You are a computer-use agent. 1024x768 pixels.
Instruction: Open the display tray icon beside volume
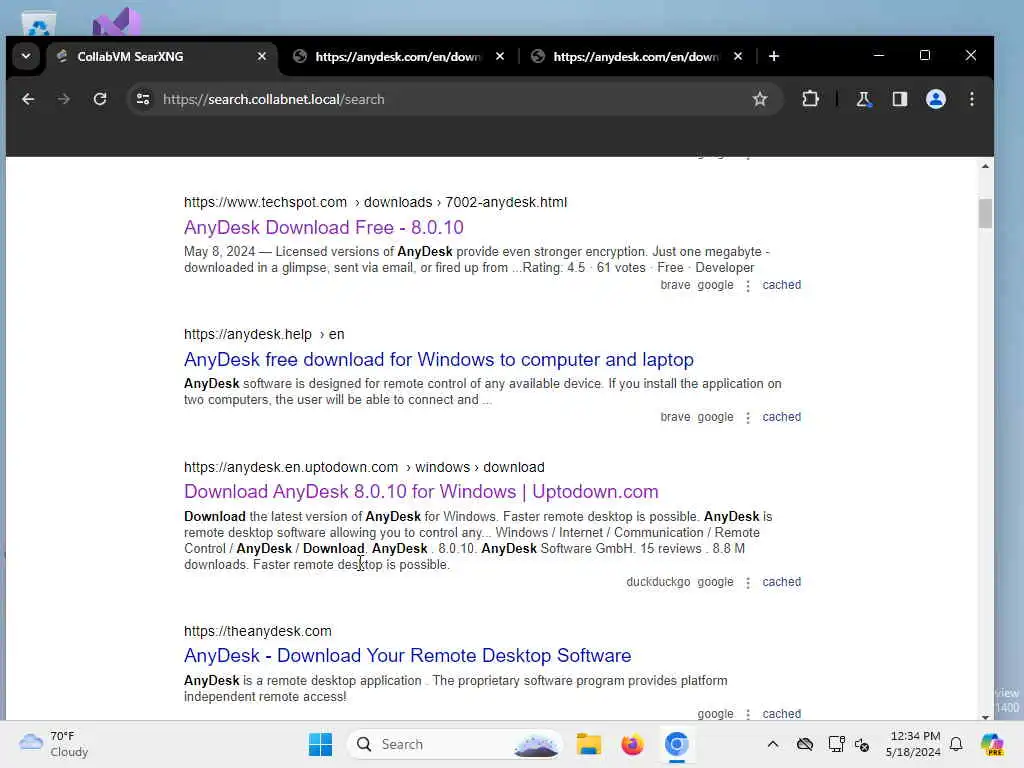point(837,744)
